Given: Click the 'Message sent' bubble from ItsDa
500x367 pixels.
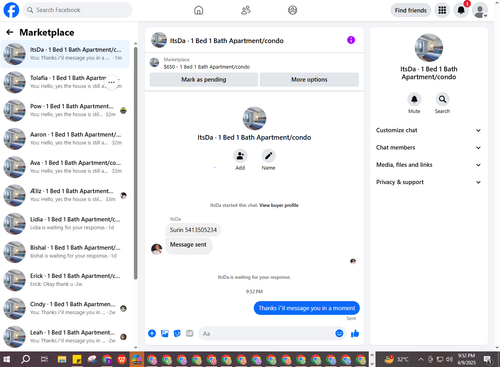Looking at the screenshot, I should [188, 245].
